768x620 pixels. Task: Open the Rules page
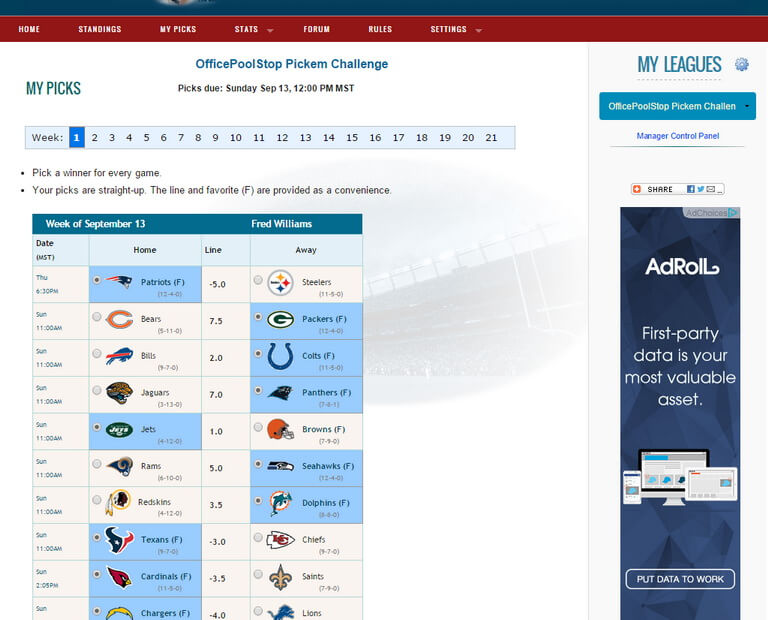[381, 29]
